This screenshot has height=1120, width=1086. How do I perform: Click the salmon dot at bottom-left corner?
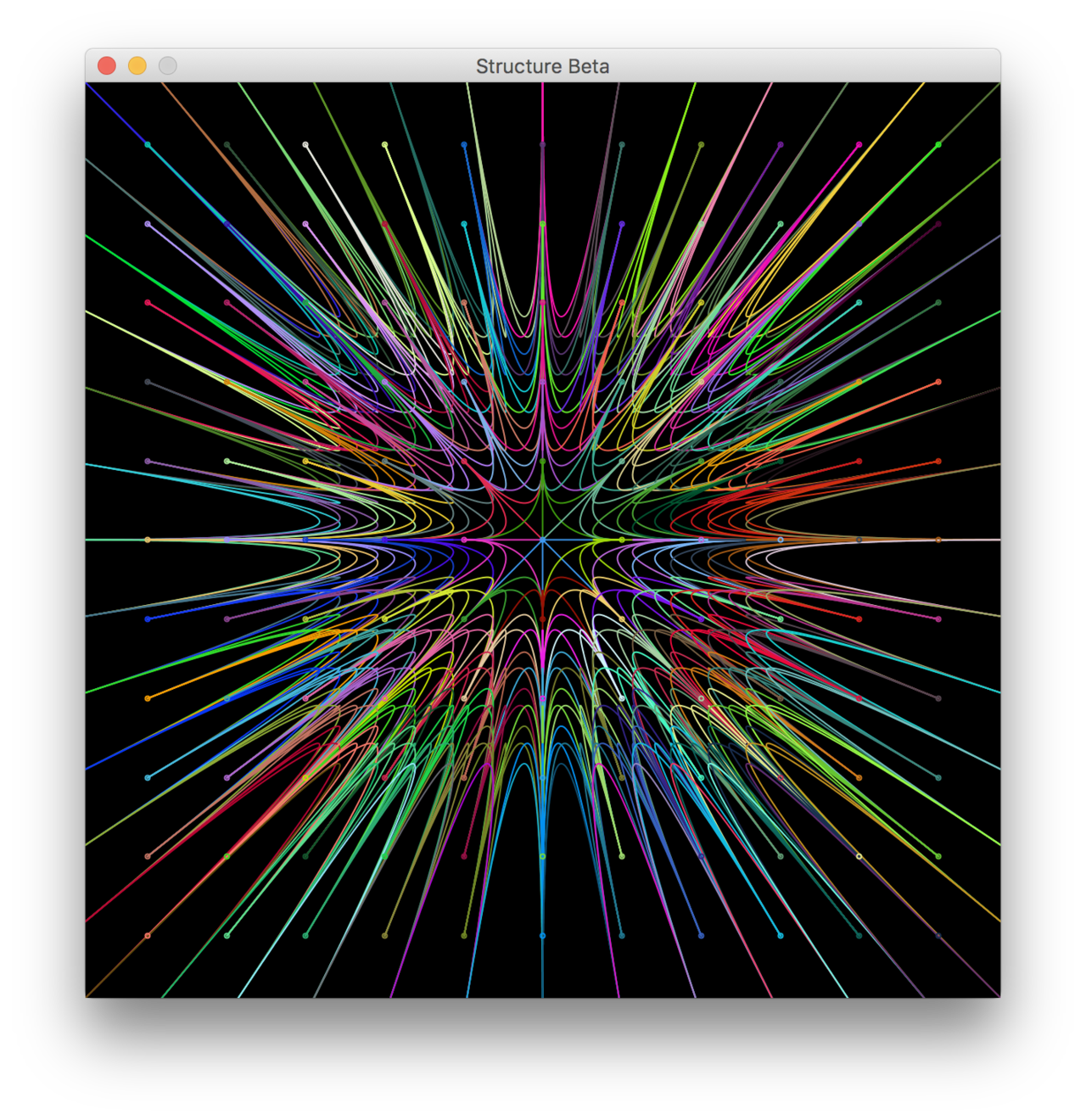(148, 936)
